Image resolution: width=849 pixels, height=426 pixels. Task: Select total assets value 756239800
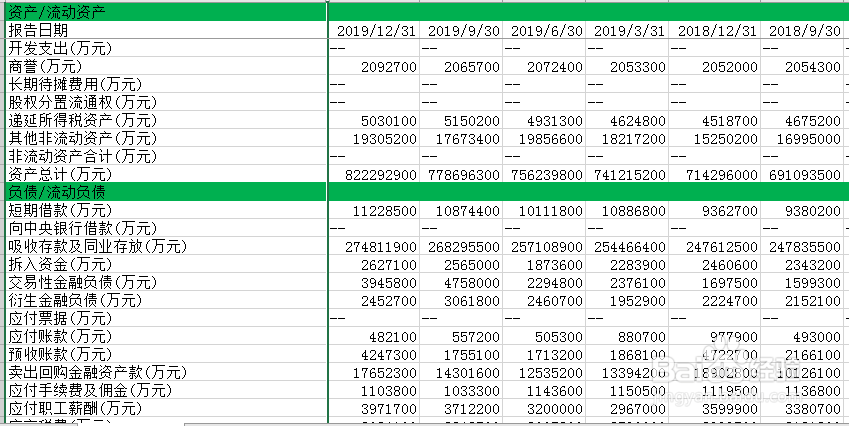(x=544, y=174)
